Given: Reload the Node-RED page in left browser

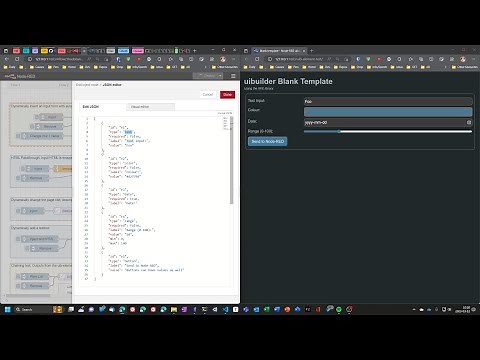Looking at the screenshot, I should coord(17,59).
